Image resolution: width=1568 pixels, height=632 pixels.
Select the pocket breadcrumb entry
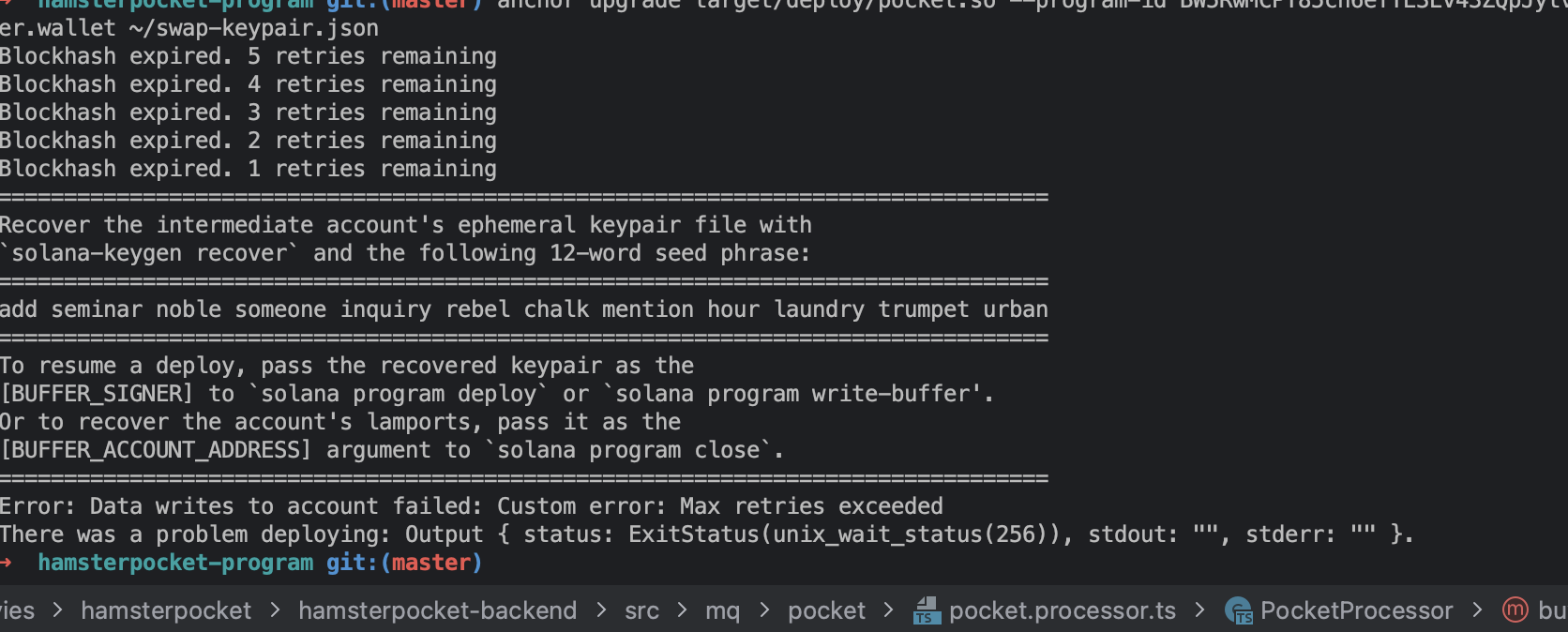click(825, 610)
